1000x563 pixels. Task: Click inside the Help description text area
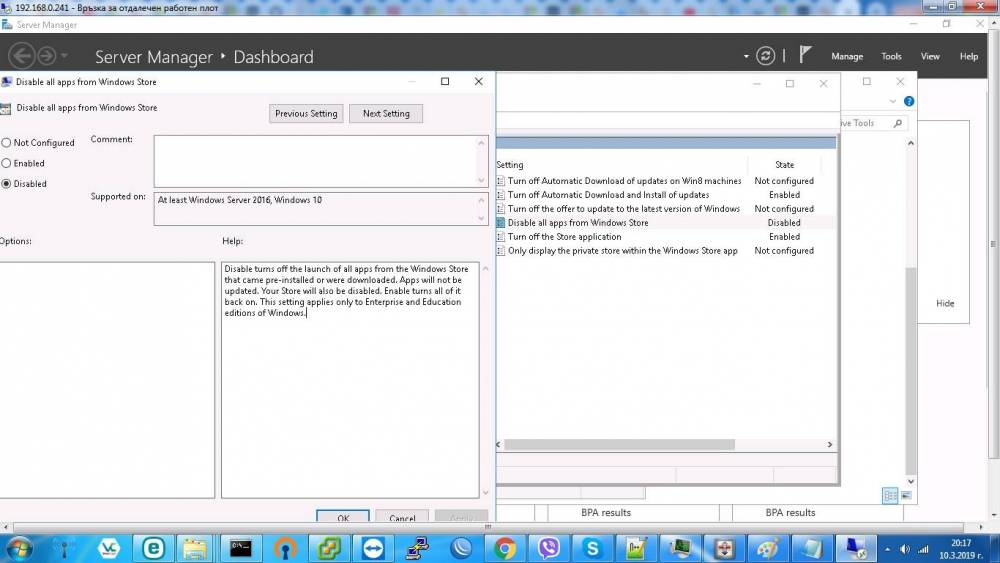(350, 380)
